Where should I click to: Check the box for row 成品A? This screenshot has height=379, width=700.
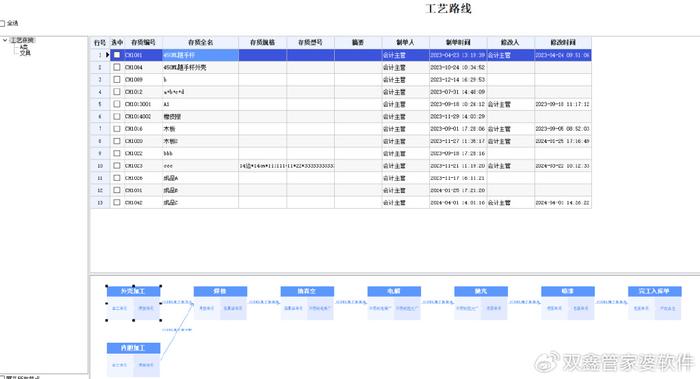tap(117, 178)
